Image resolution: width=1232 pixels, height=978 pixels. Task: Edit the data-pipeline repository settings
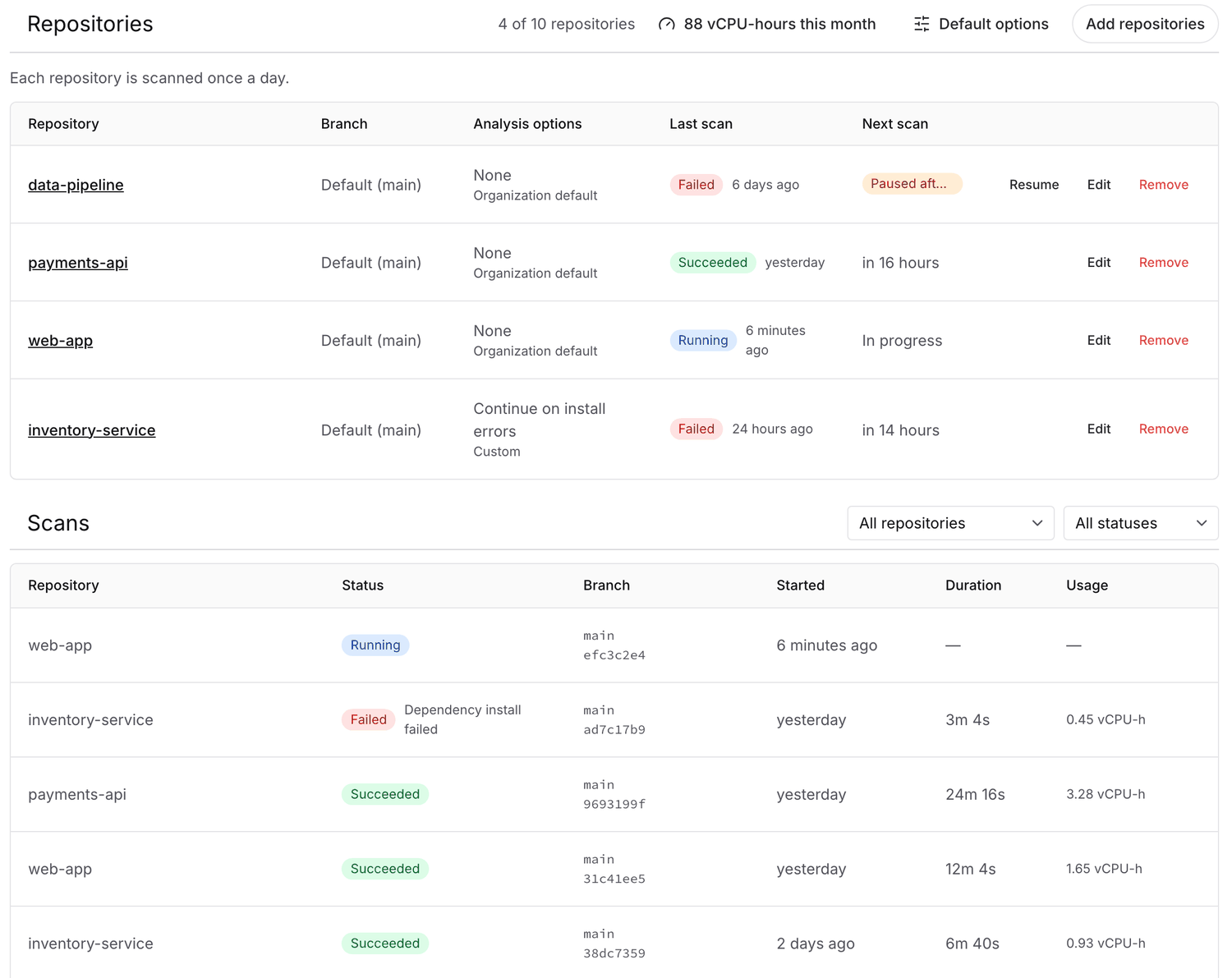click(x=1099, y=185)
